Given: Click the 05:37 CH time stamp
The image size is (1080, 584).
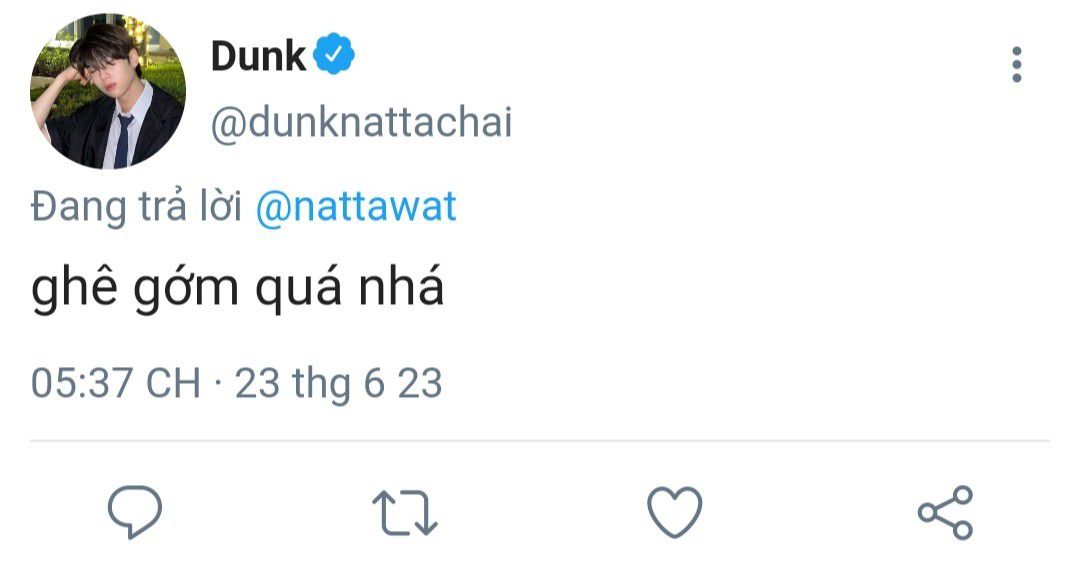Looking at the screenshot, I should tap(116, 384).
